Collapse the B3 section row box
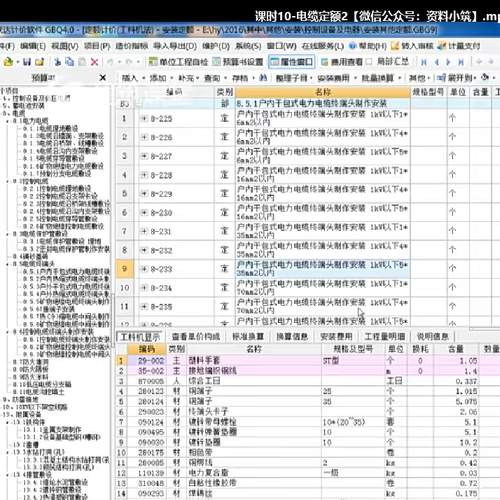The image size is (500, 500). click(x=140, y=104)
